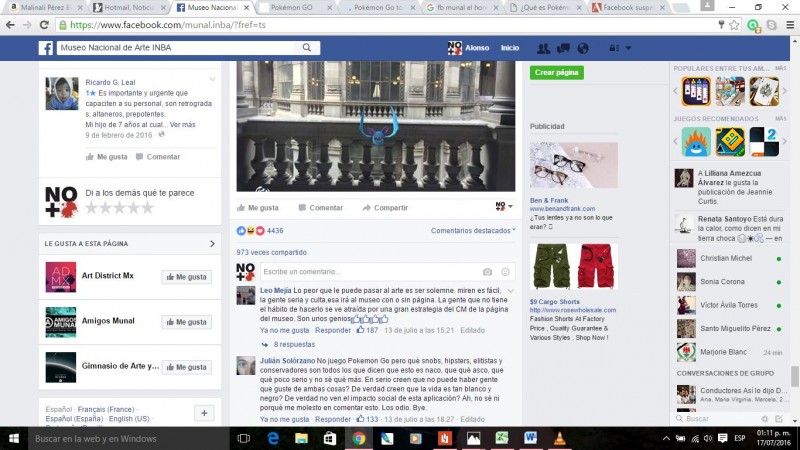The height and width of the screenshot is (450, 800).
Task: Open messages icon in top bar
Action: (563, 48)
